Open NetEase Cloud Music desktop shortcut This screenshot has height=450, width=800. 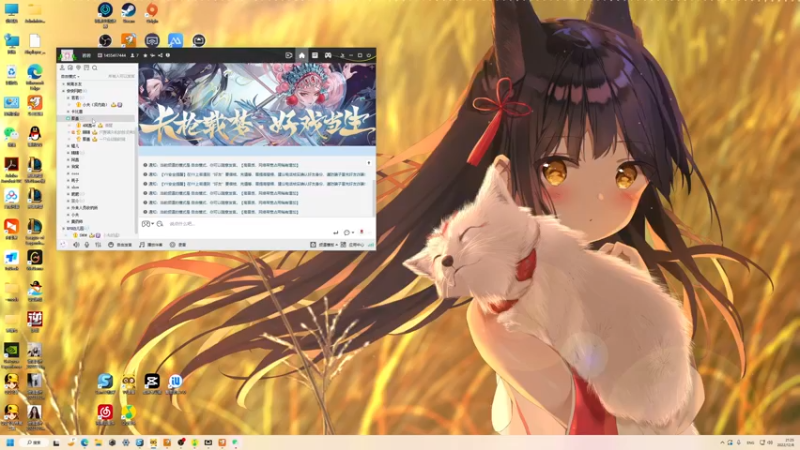105,414
